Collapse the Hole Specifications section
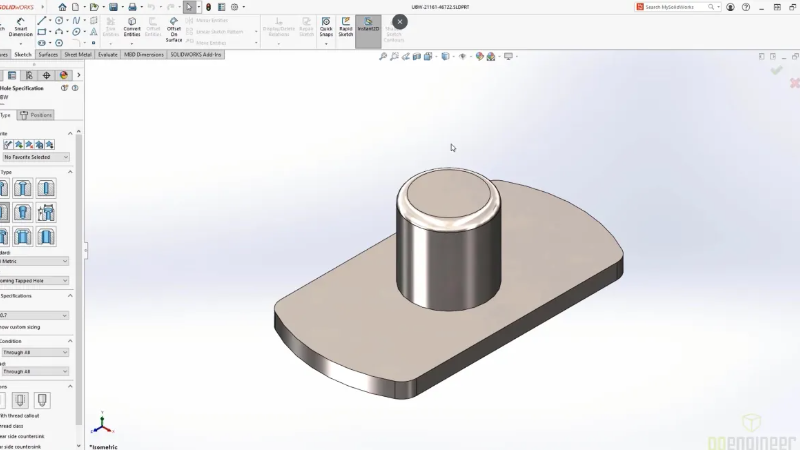Screen dimensions: 800x450 (70, 296)
